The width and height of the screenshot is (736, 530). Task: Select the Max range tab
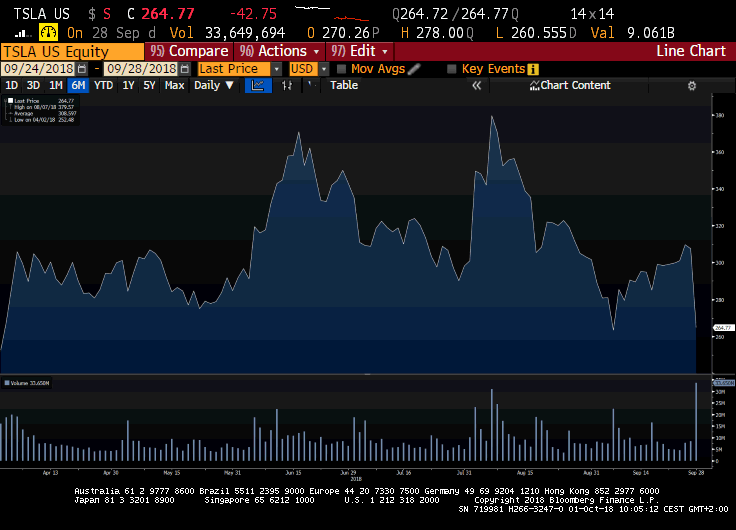click(174, 85)
